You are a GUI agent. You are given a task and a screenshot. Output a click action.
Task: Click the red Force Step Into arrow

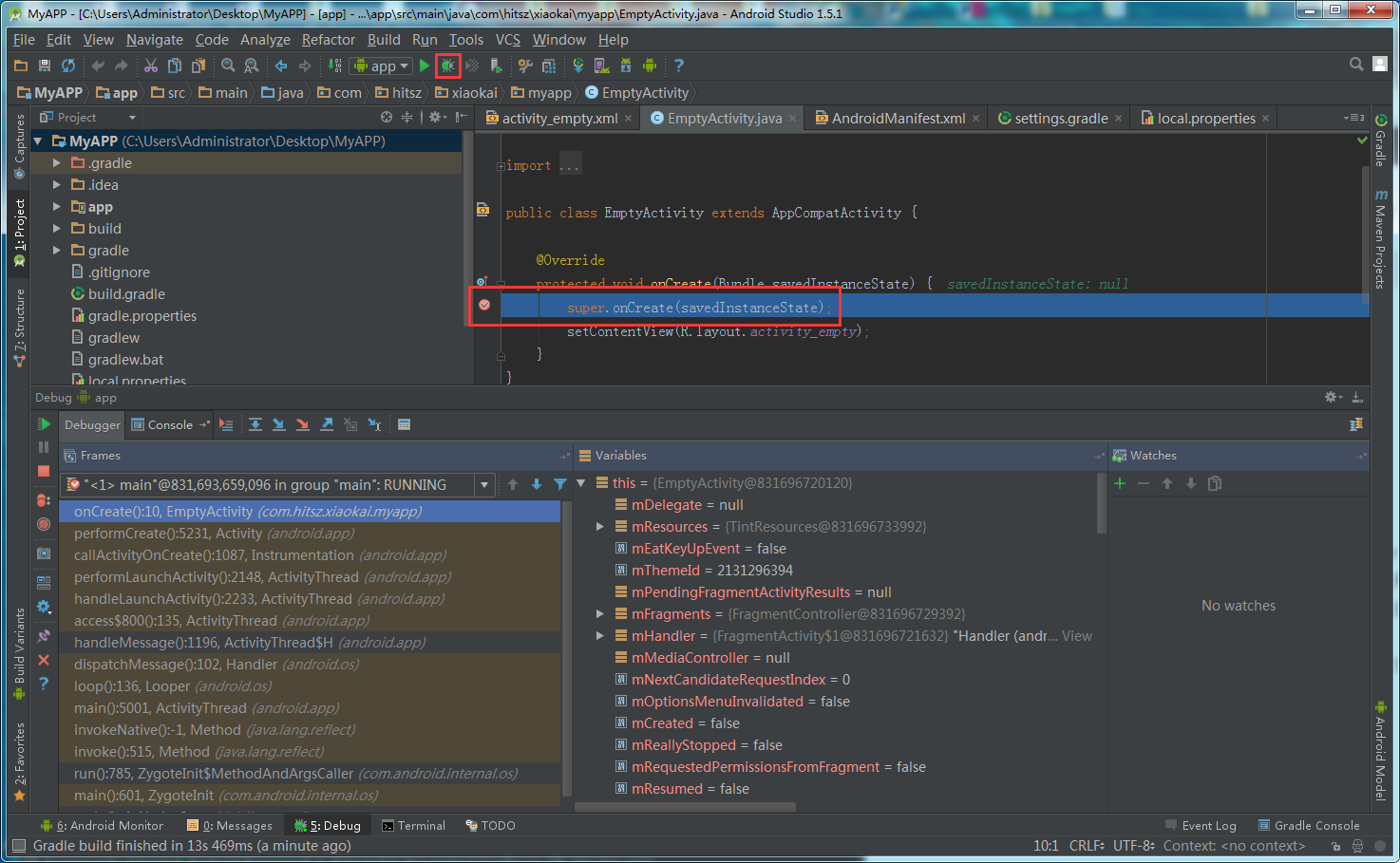coord(302,424)
